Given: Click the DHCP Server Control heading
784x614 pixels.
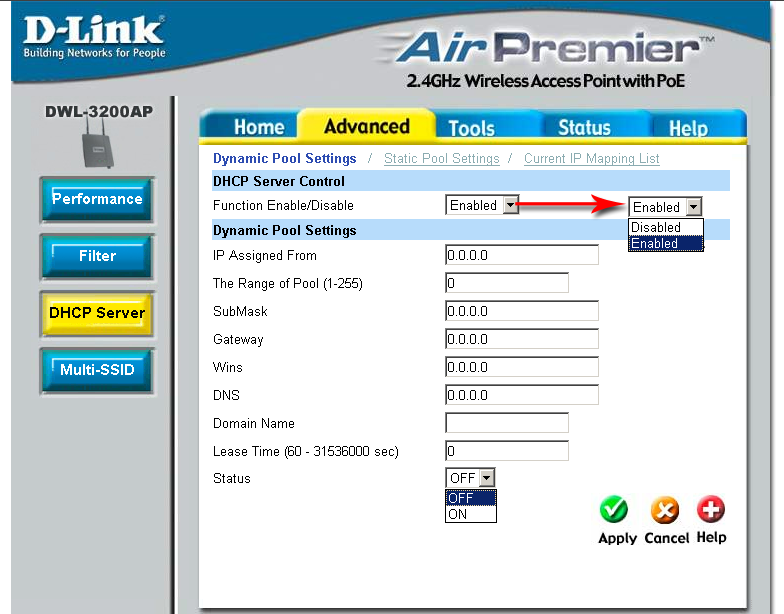Looking at the screenshot, I should 278,181.
